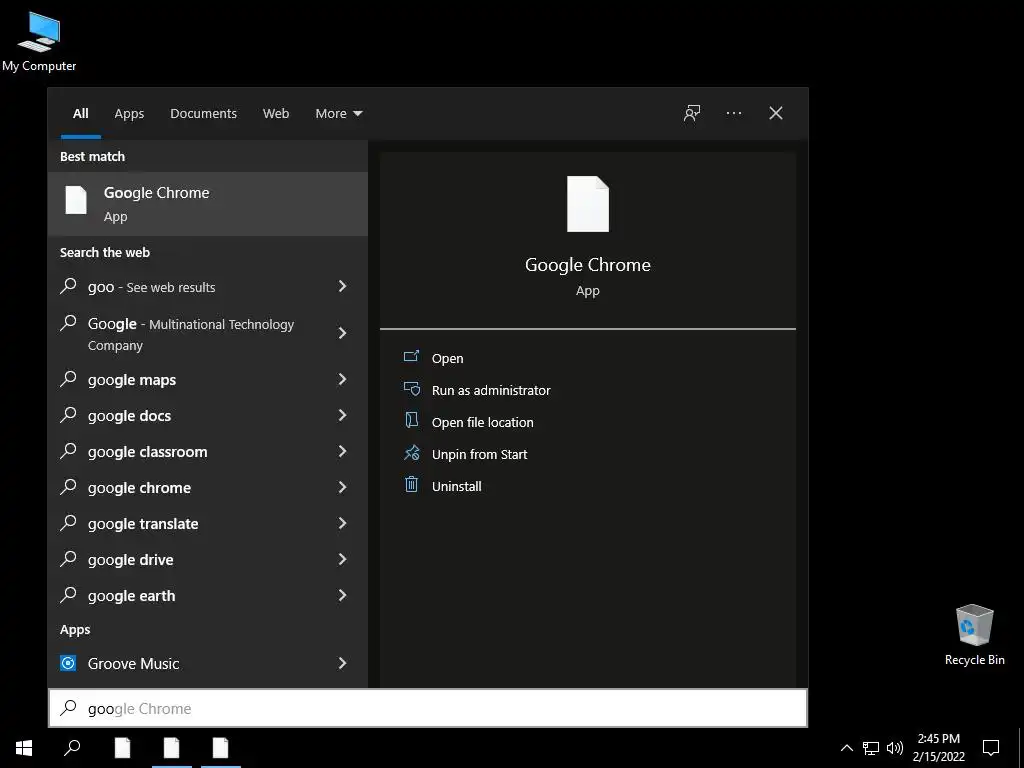
Task: Expand arrow for google docs result
Action: coord(342,415)
